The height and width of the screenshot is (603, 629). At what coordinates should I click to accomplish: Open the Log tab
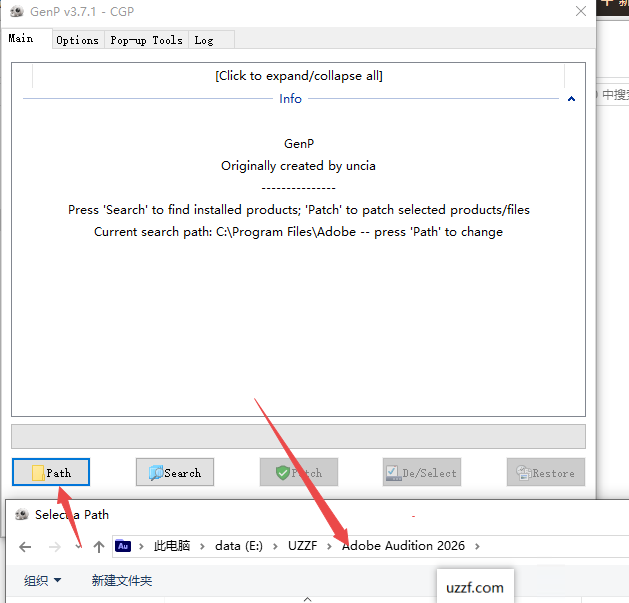tap(204, 40)
